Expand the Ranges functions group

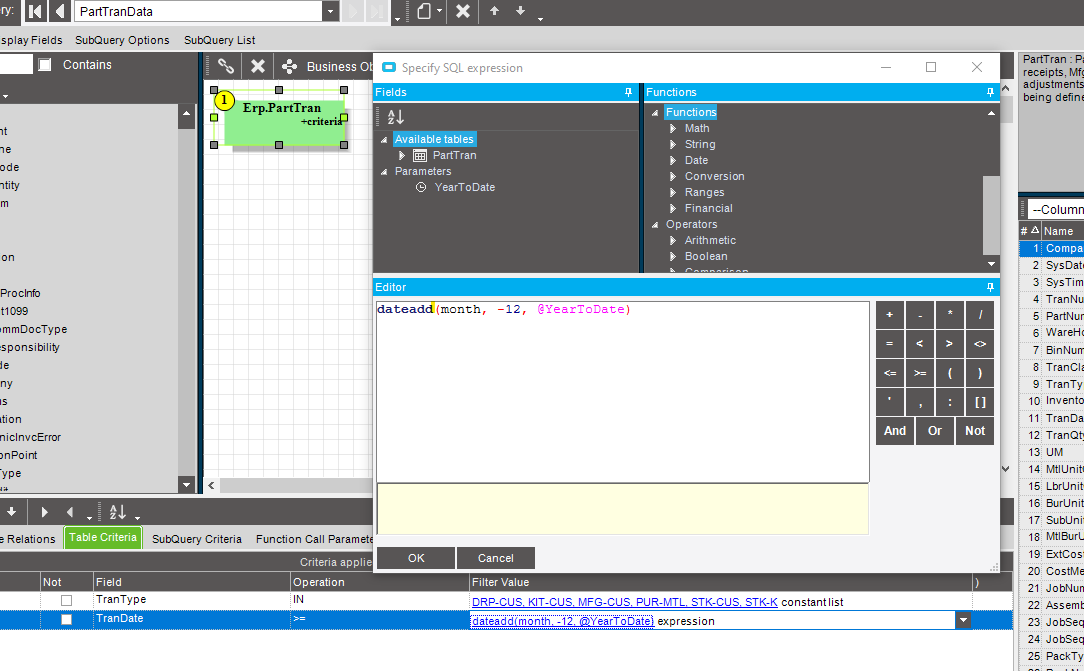point(673,192)
